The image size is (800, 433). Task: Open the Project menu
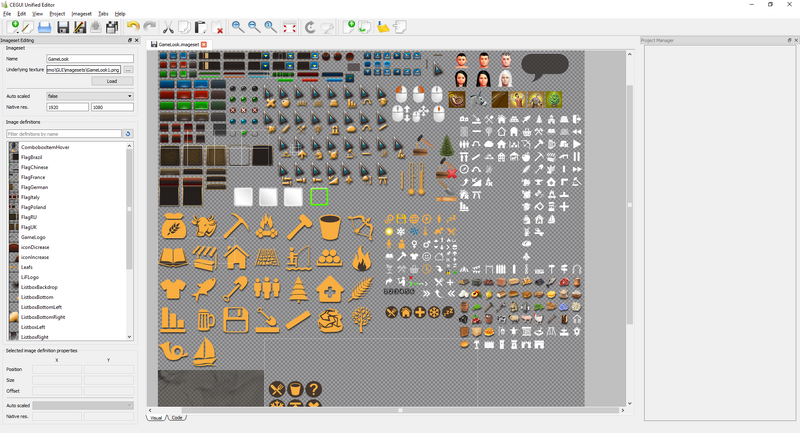coord(57,14)
